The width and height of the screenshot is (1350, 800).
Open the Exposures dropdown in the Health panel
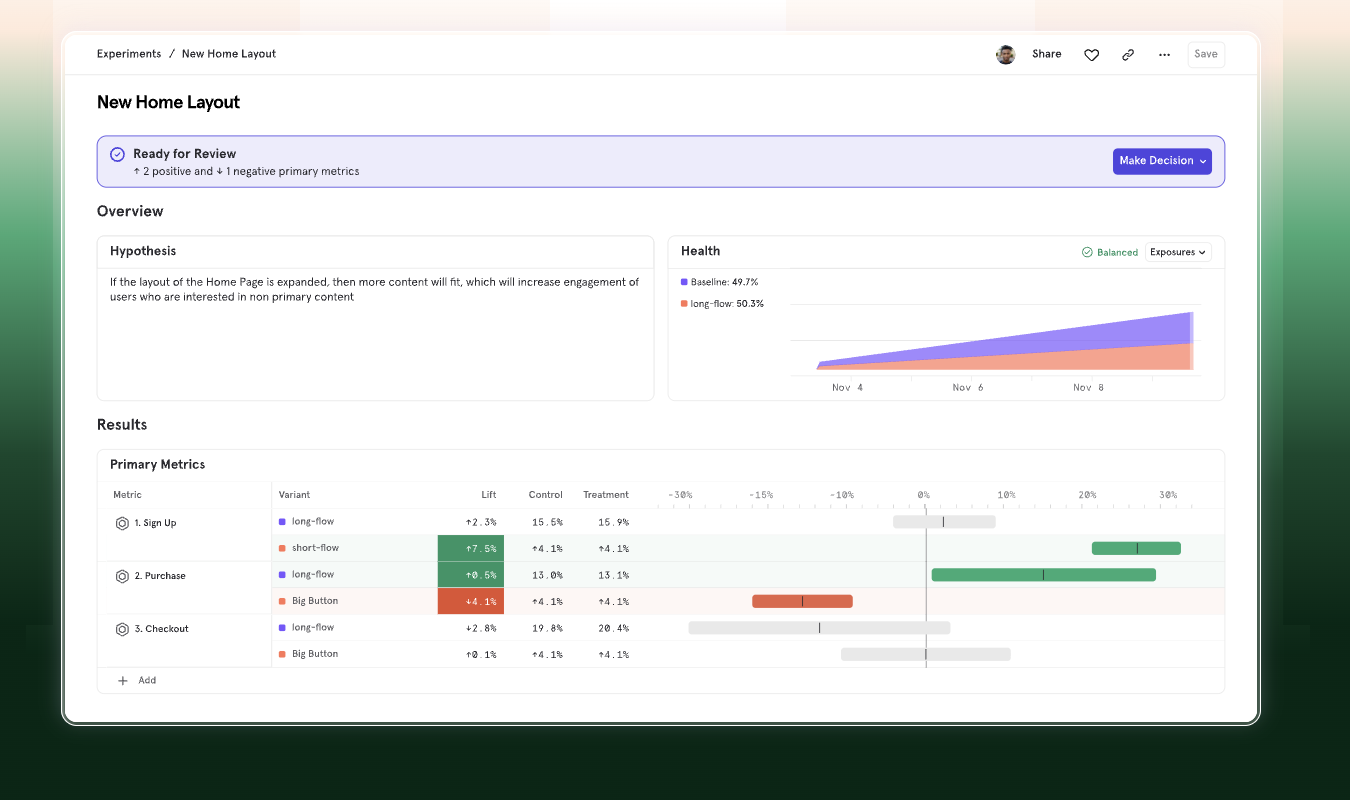tap(1177, 252)
